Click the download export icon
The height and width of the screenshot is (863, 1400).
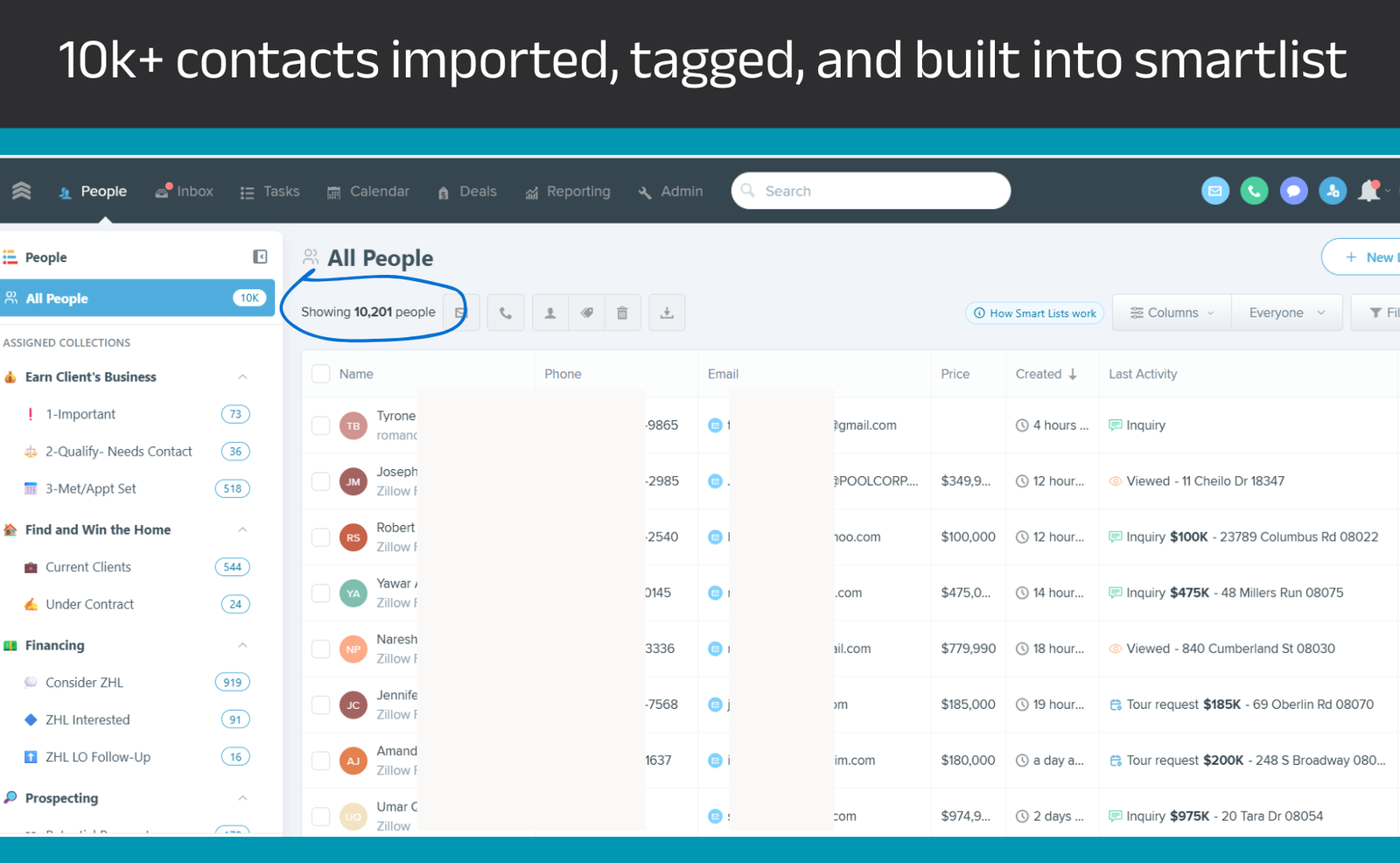[667, 313]
